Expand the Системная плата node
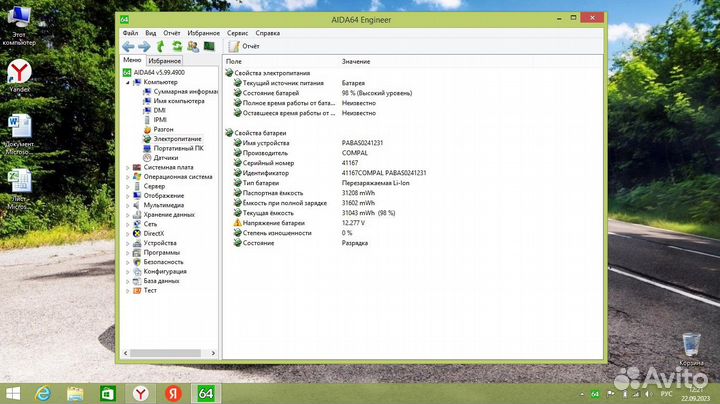720x404 pixels. 128,168
